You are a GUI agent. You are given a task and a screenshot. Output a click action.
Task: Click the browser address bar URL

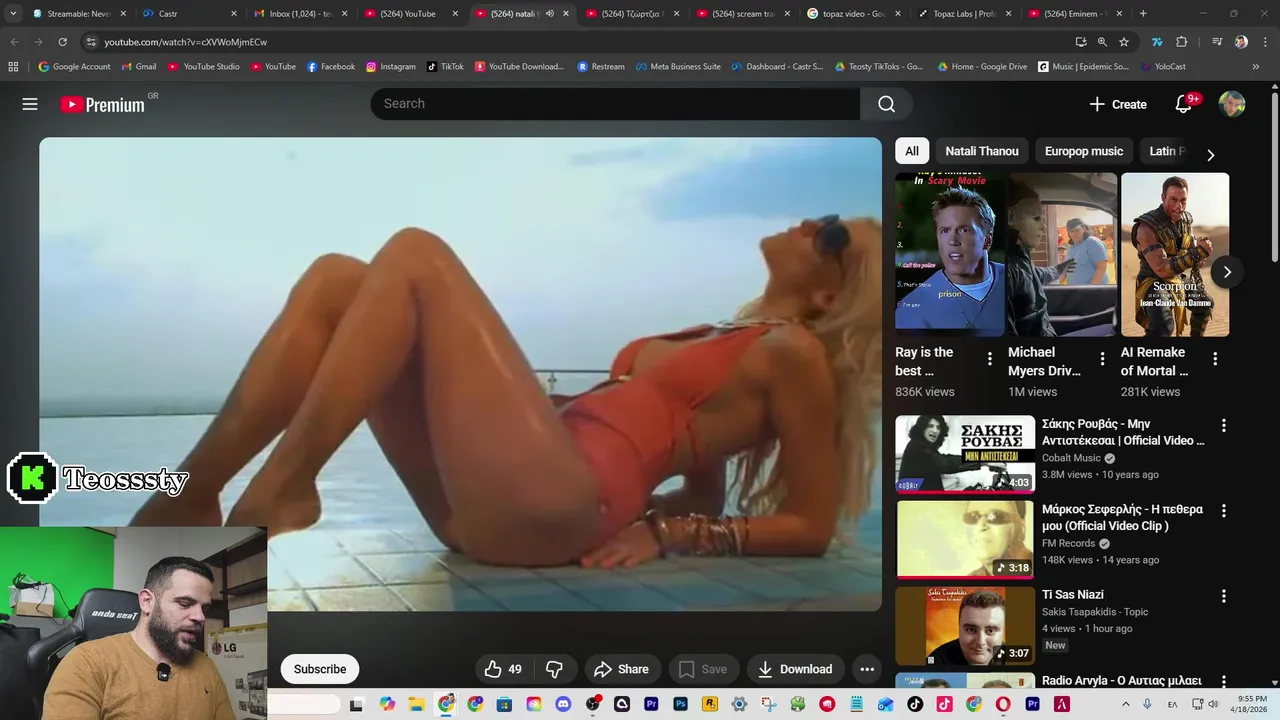coord(185,42)
